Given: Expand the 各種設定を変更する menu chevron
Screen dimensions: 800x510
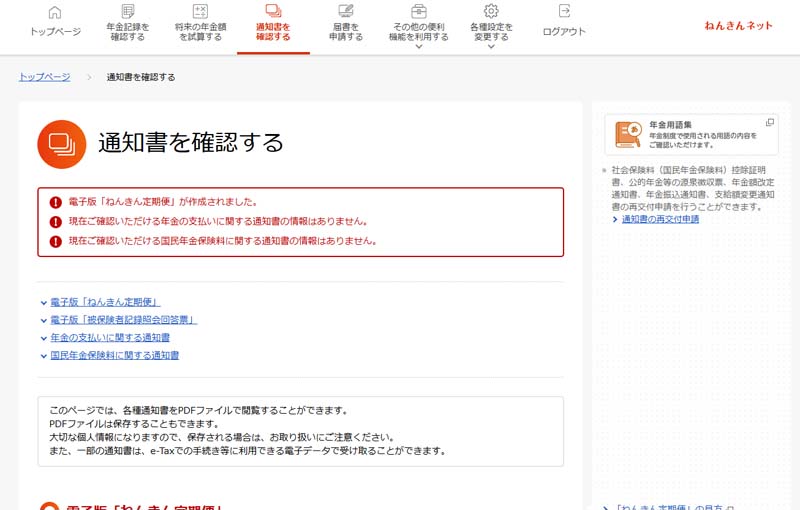Looking at the screenshot, I should 490,46.
